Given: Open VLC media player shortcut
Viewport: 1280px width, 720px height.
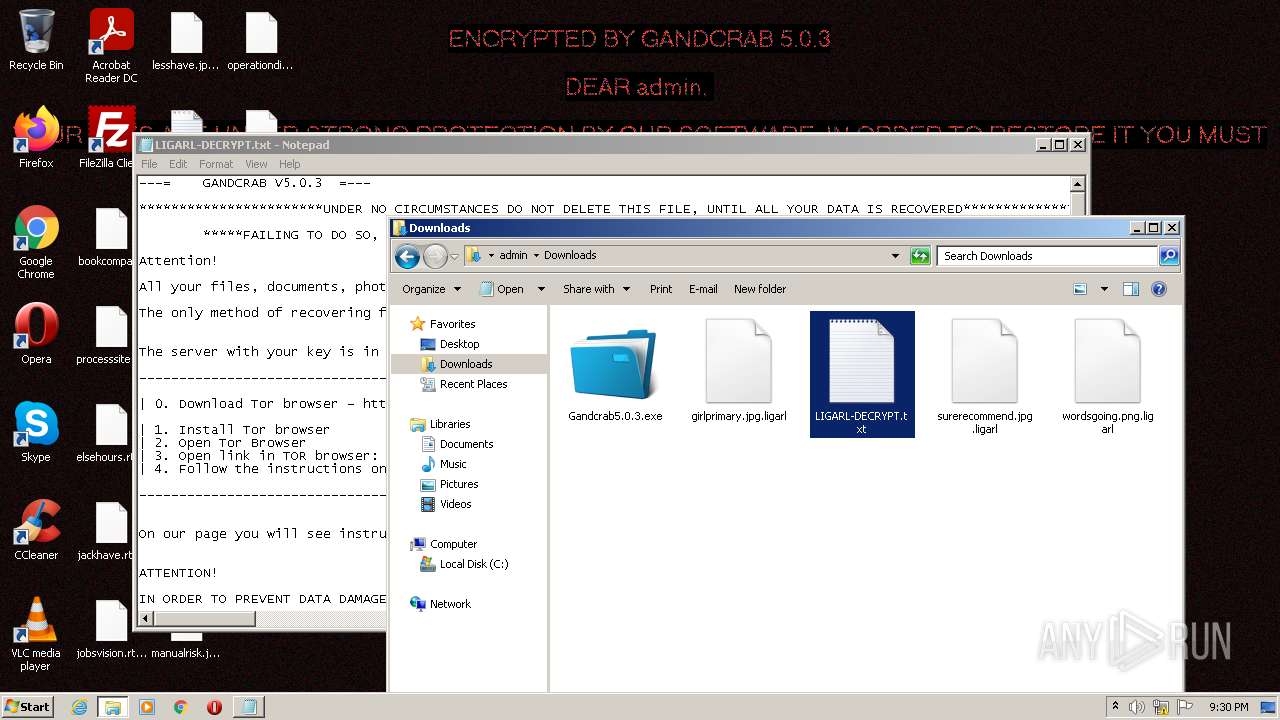Looking at the screenshot, I should 36,634.
